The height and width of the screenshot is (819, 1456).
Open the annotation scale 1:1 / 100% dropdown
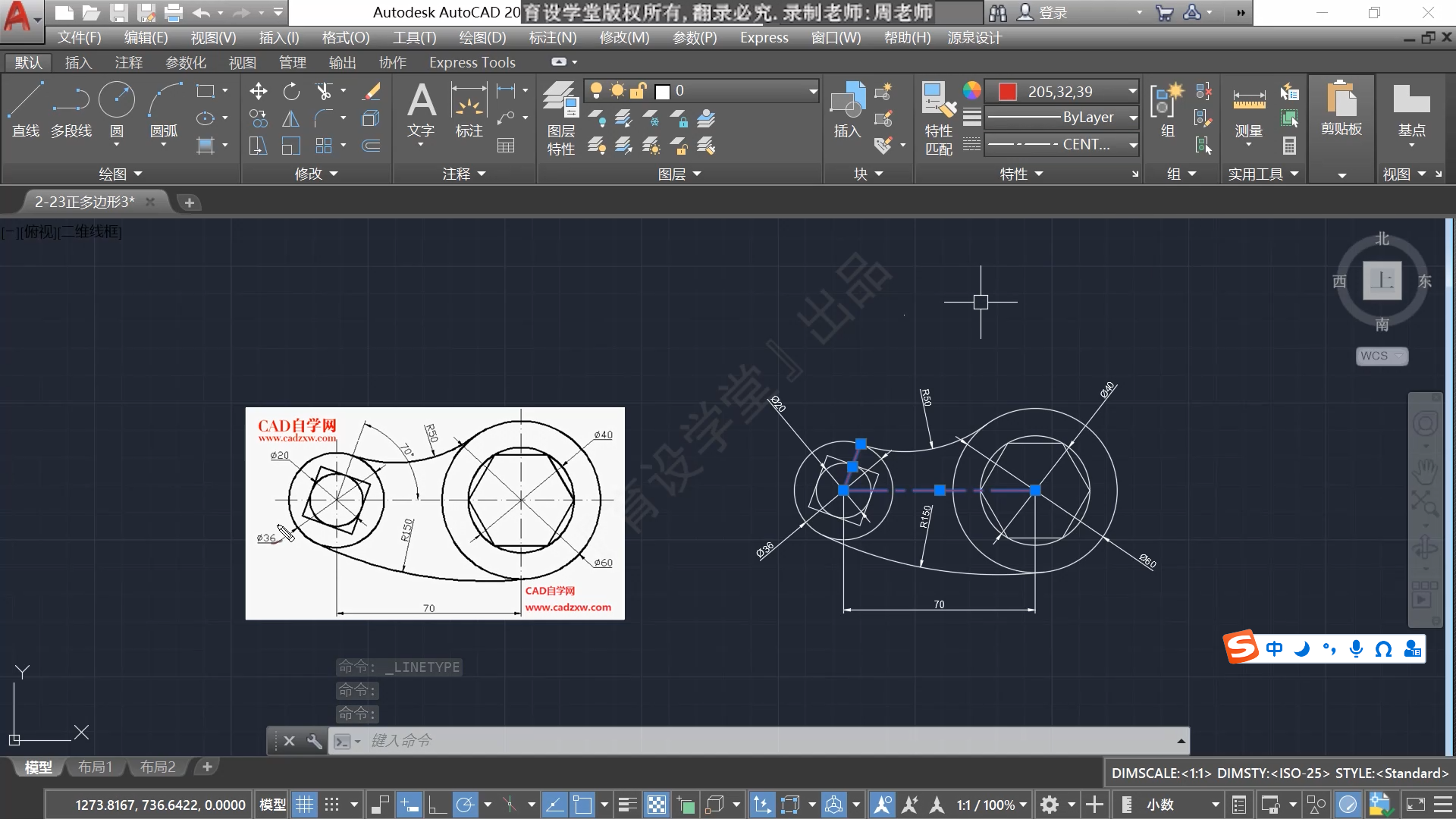coord(991,805)
